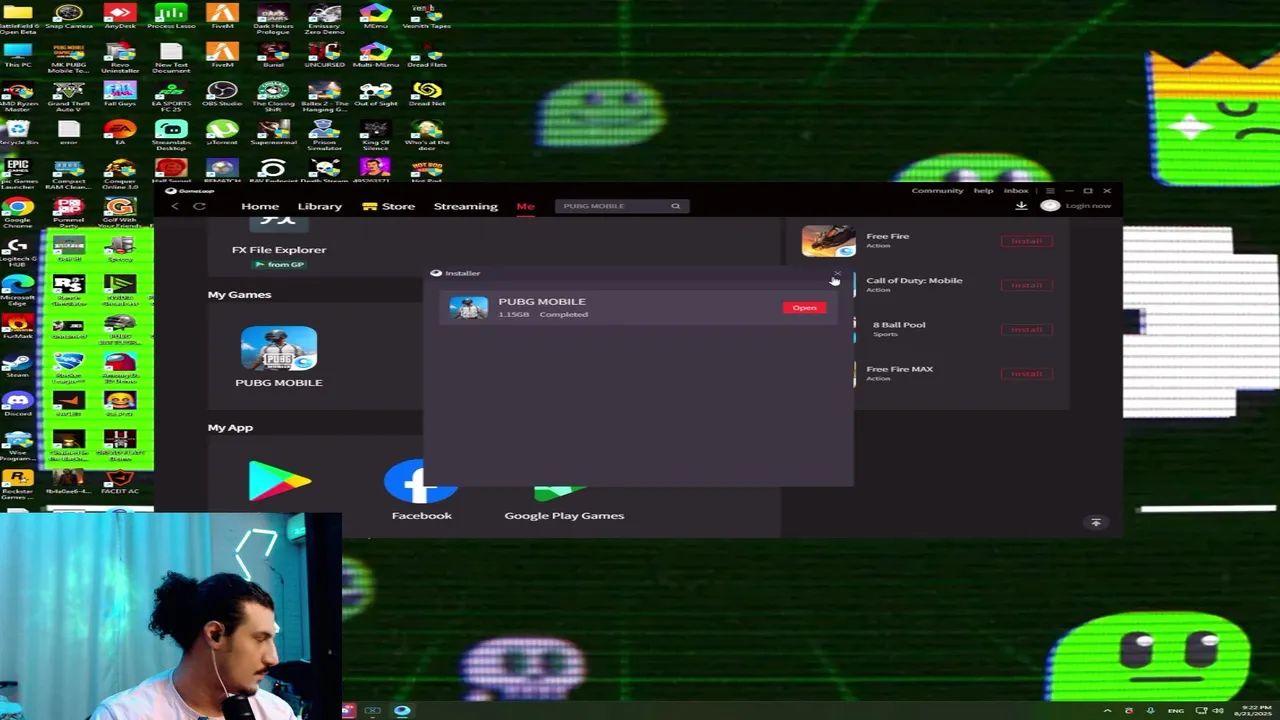Open Grand Theft Auto V shortcut

click(x=68, y=96)
